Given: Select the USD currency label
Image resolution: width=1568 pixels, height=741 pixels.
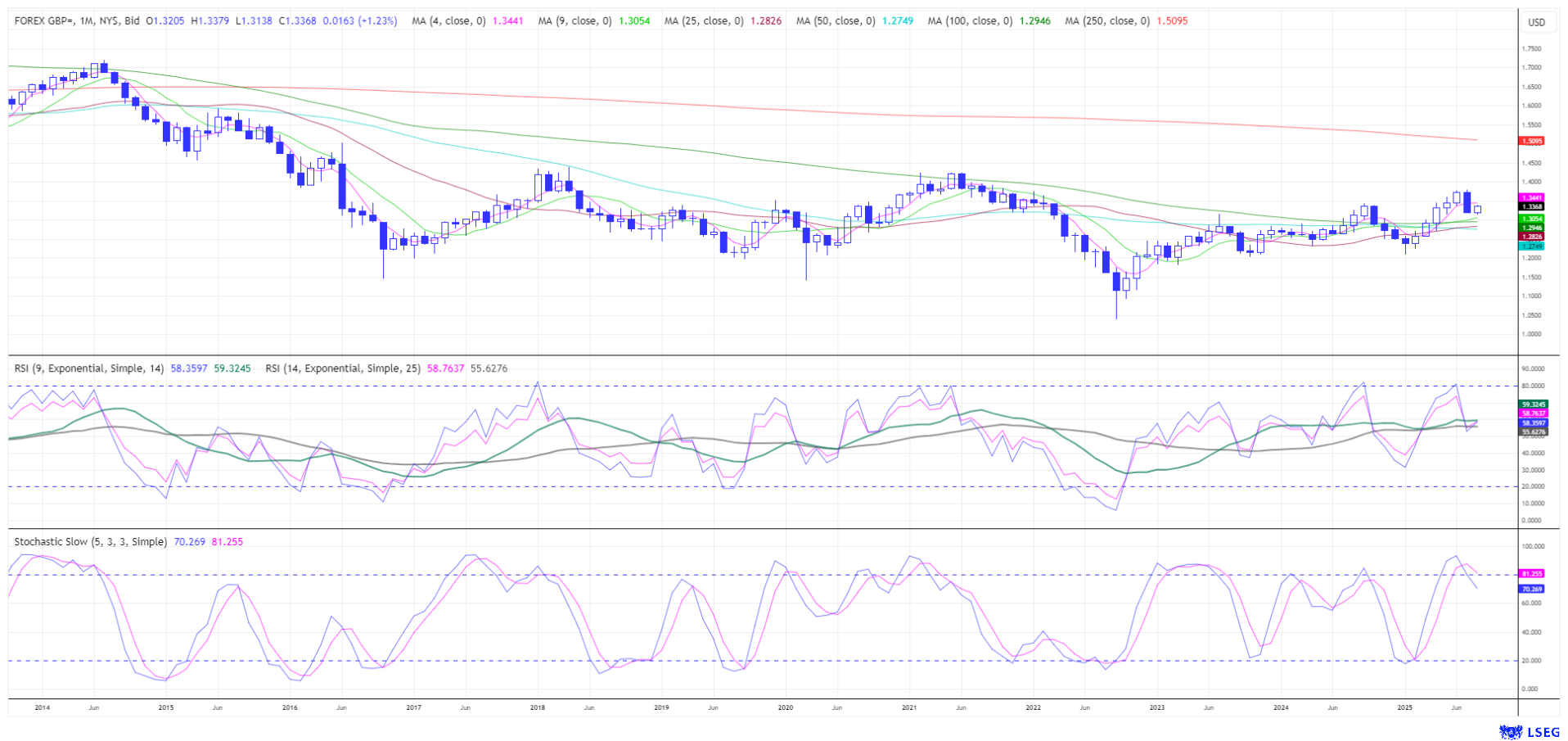Looking at the screenshot, I should click(x=1536, y=22).
